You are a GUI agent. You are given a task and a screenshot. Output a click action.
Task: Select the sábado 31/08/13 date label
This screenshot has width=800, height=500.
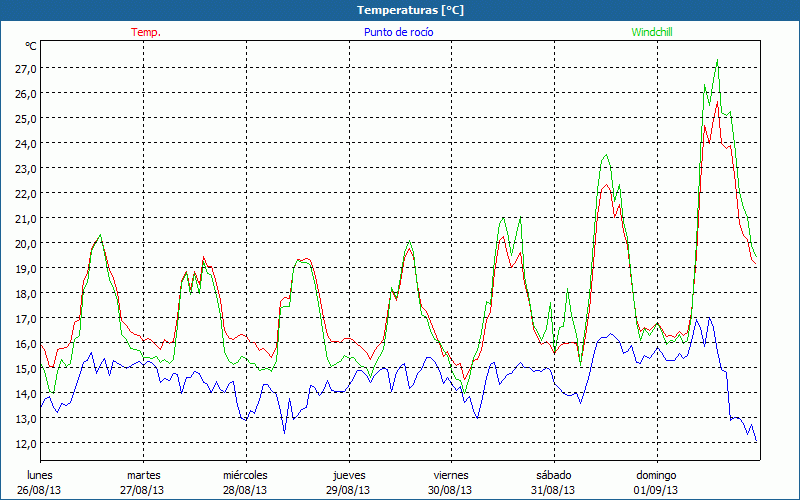coord(553,482)
